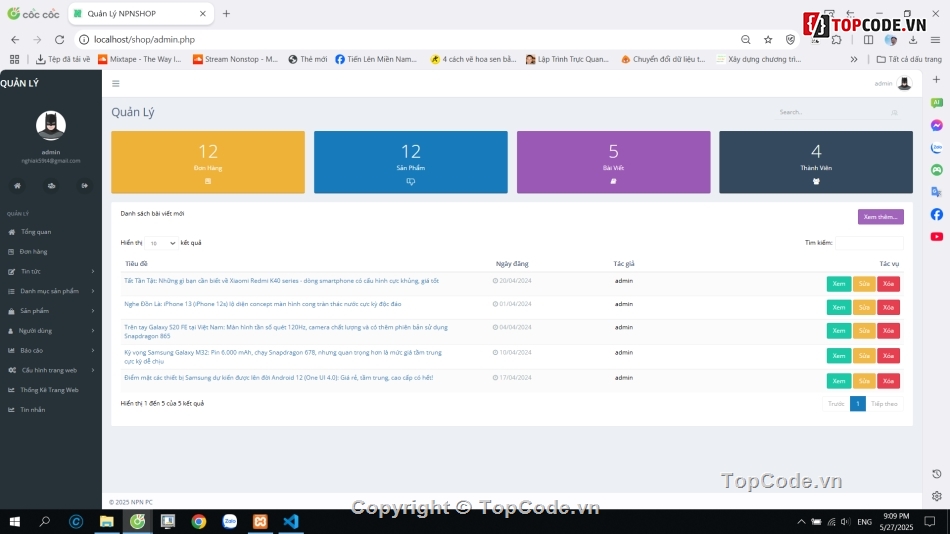Click the Thành Viên card icon
Viewport: 950px width, 534px height.
[816, 181]
